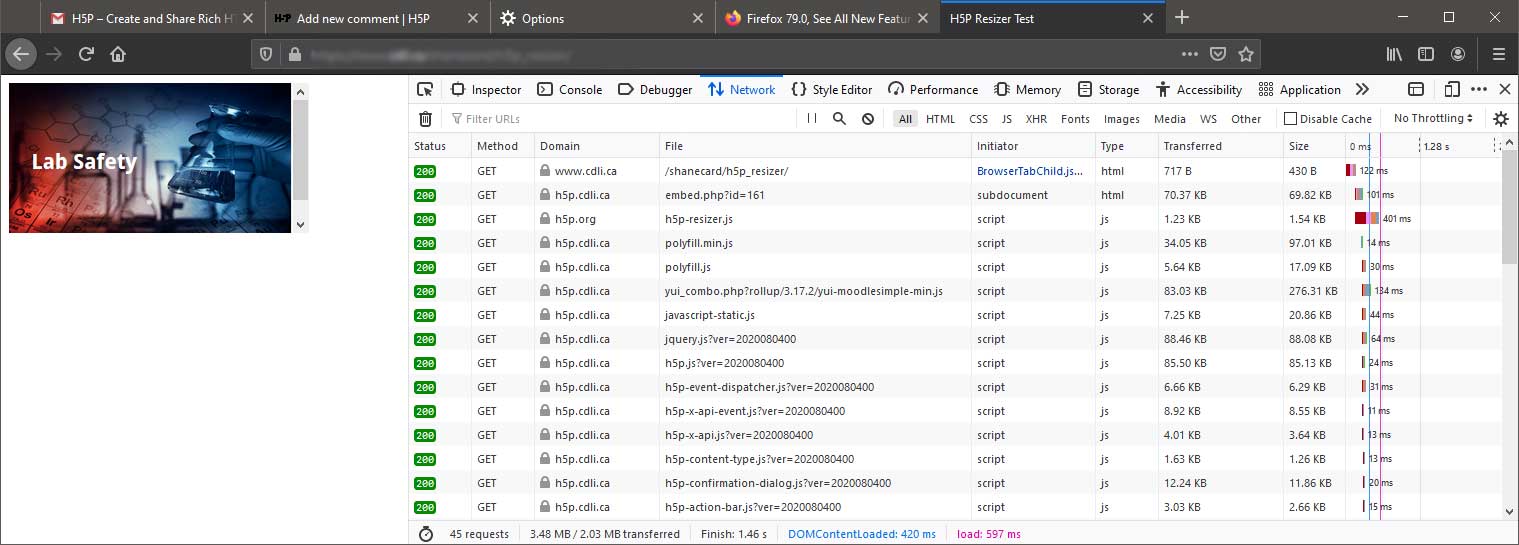Filter requests by JS

coord(1006,118)
